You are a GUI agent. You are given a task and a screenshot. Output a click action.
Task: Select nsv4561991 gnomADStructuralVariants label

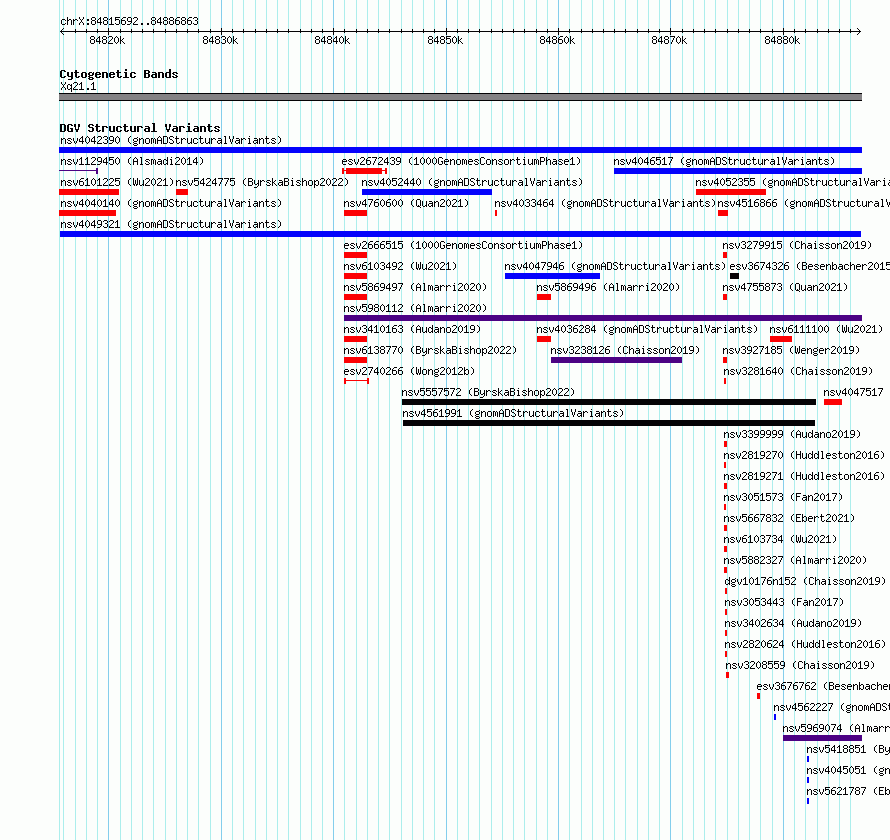[513, 413]
